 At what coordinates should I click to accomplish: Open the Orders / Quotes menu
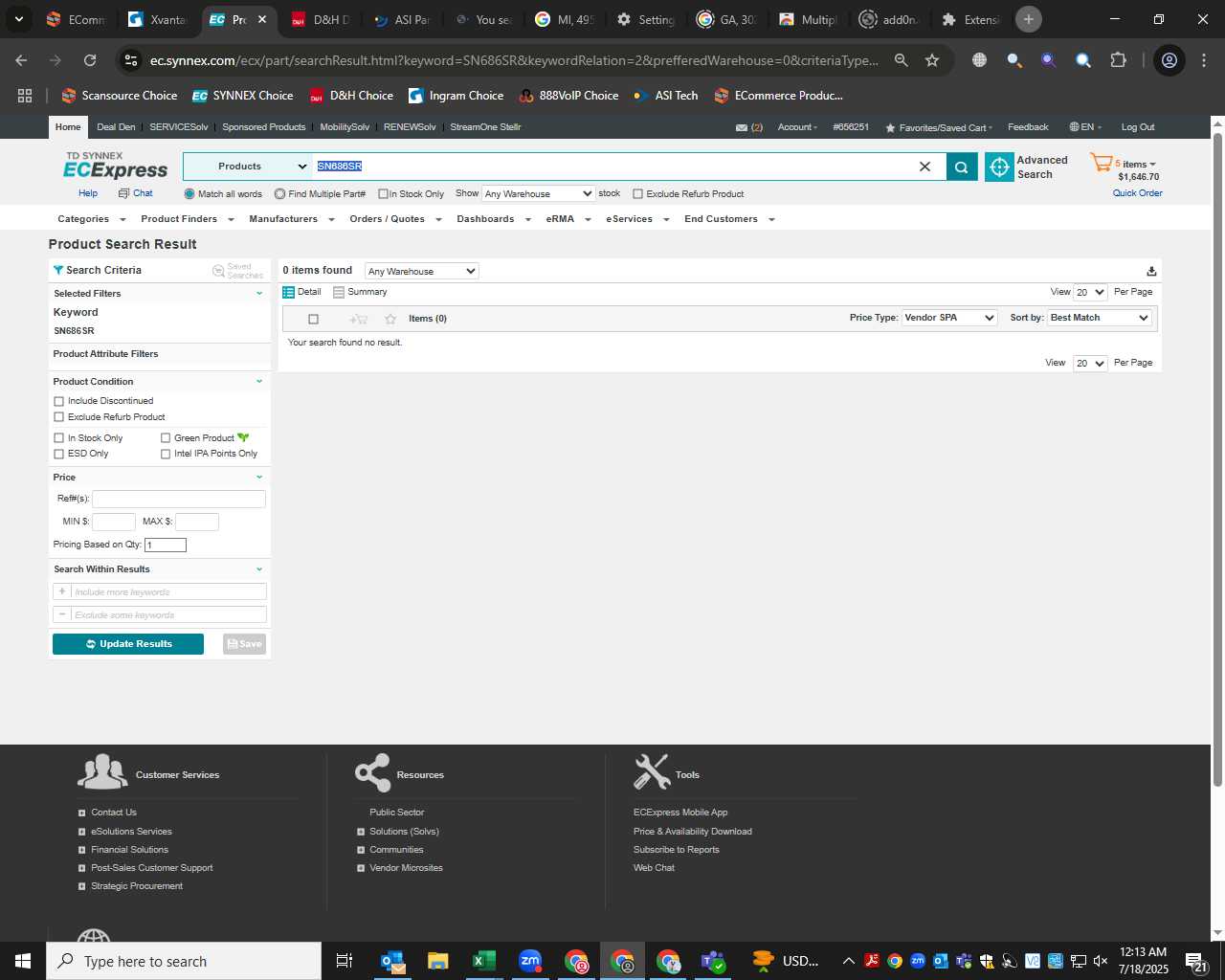point(395,219)
